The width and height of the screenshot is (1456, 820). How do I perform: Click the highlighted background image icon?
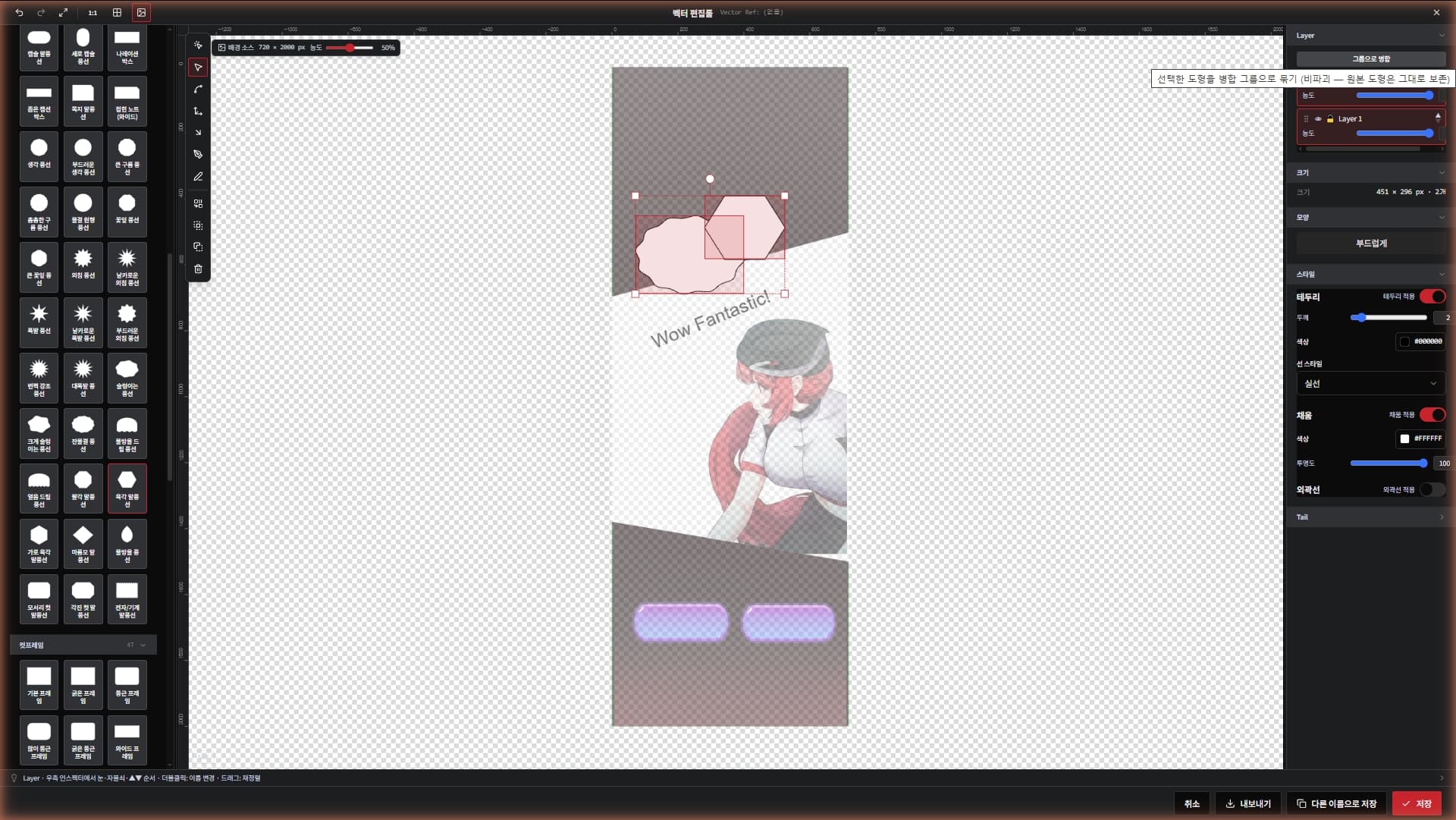(141, 13)
